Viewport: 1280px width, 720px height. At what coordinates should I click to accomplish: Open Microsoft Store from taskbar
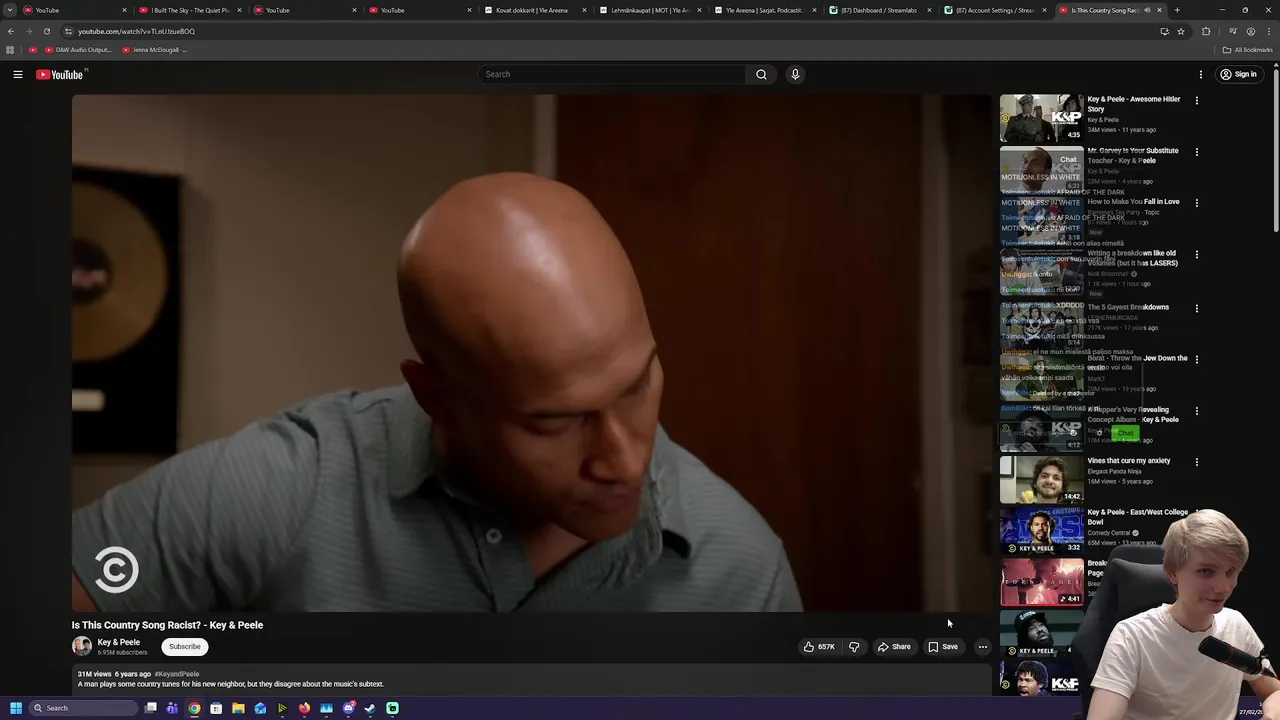point(216,708)
